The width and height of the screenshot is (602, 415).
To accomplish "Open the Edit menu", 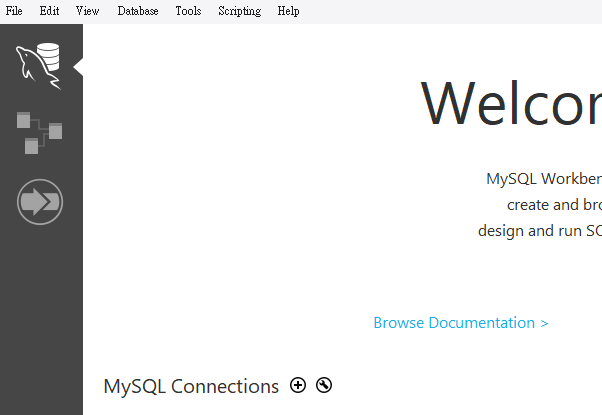I will coord(49,11).
